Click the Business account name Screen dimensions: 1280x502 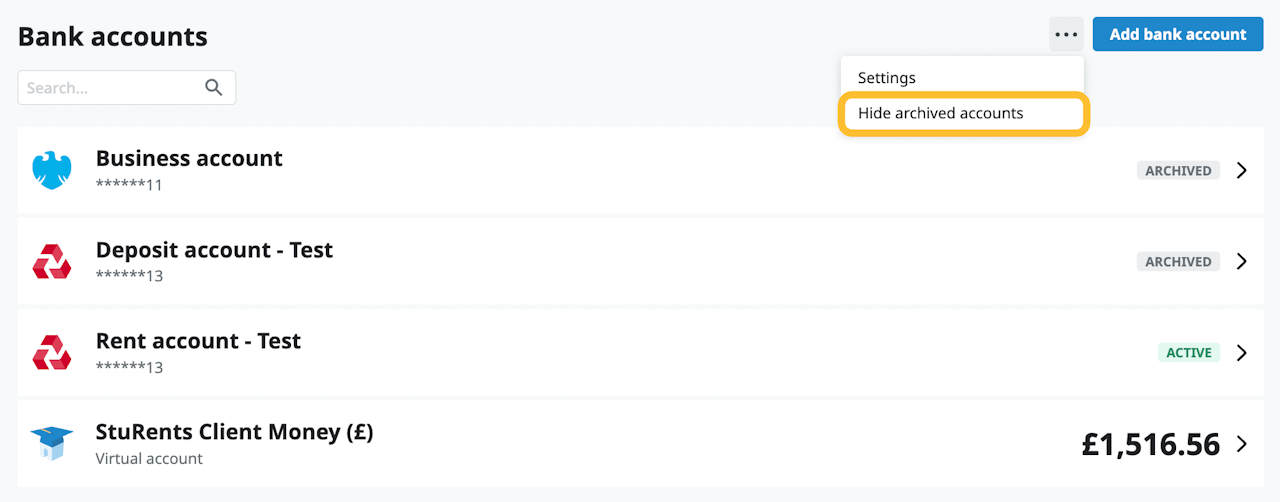[x=189, y=158]
